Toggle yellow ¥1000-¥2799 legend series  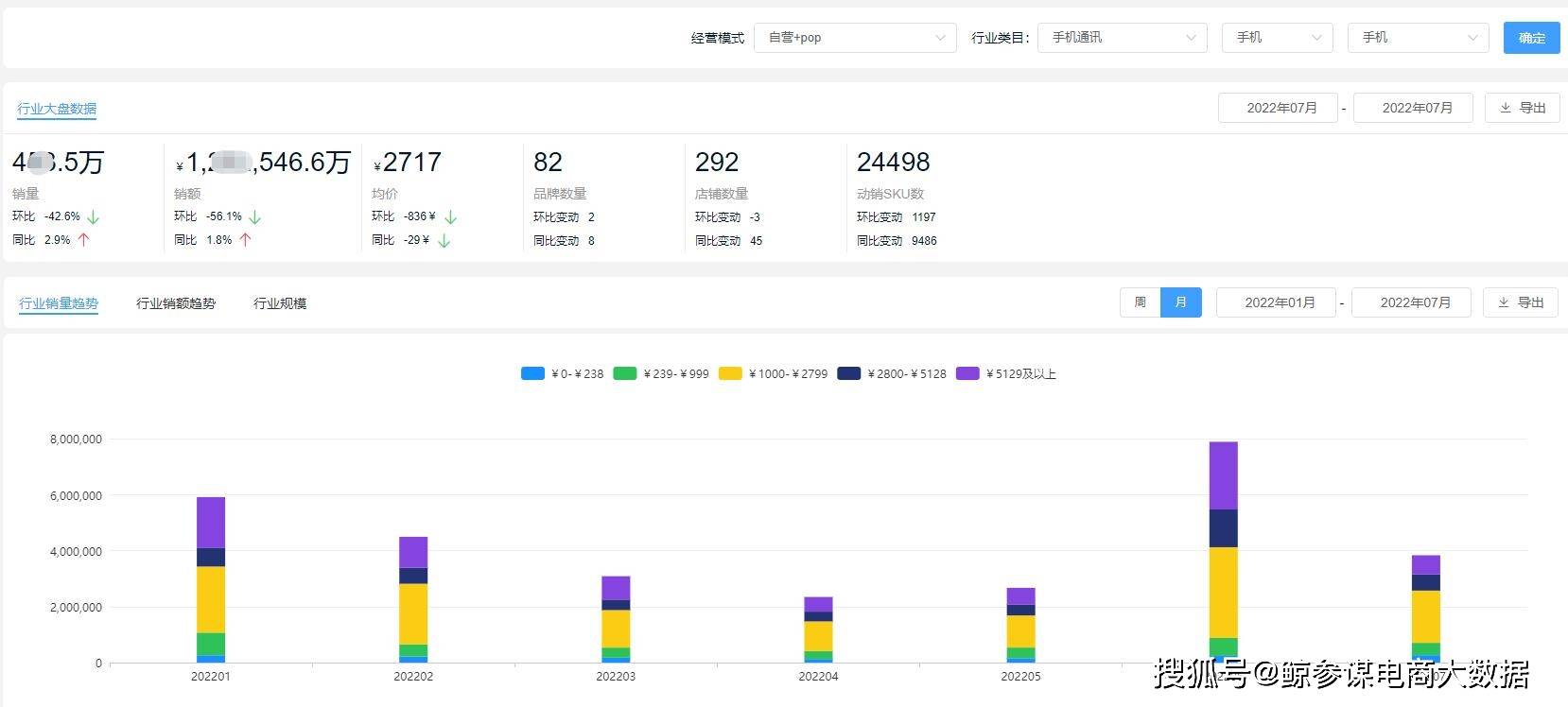tap(773, 373)
